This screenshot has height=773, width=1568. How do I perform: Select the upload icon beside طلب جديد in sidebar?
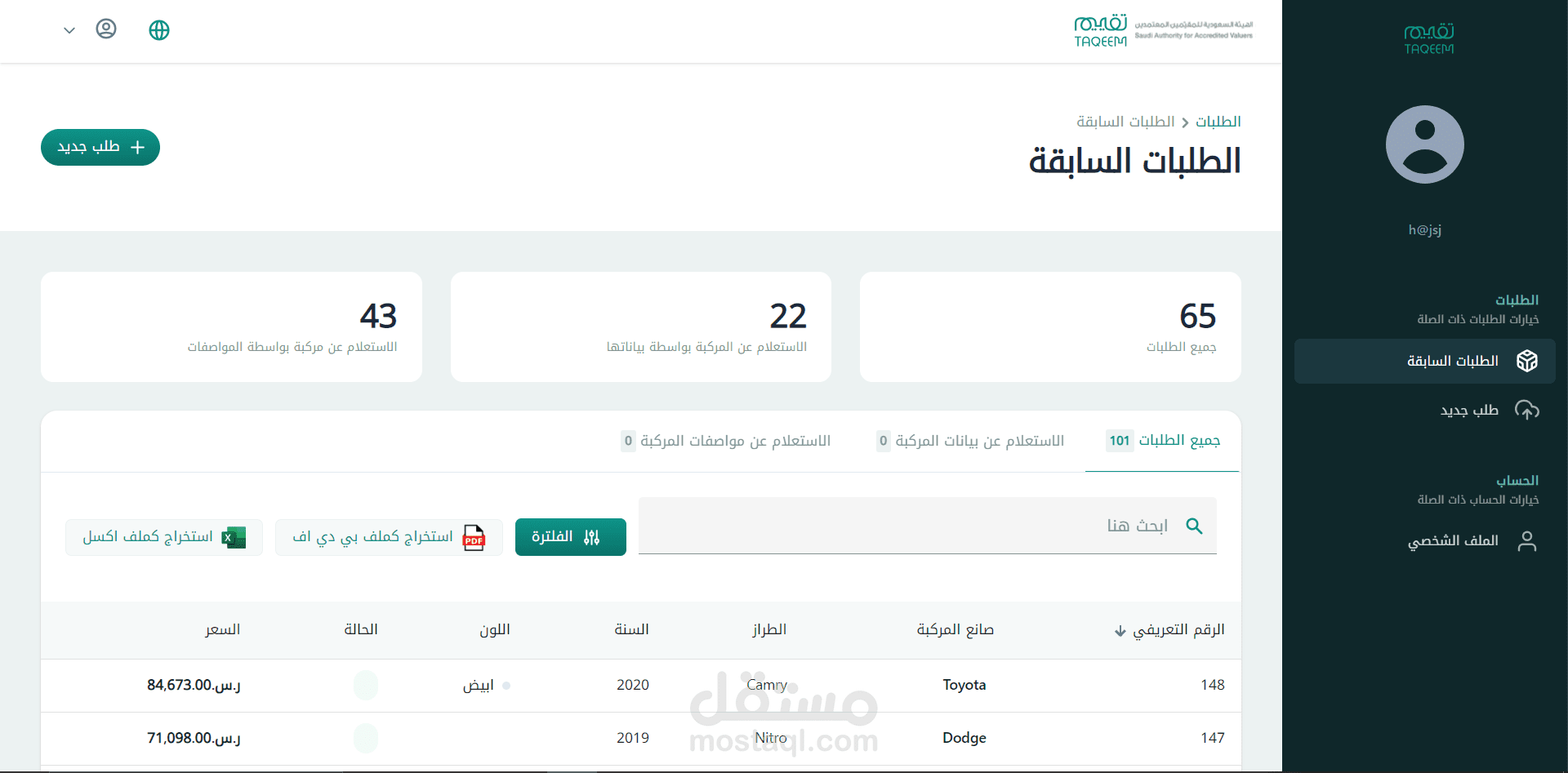[x=1528, y=411]
